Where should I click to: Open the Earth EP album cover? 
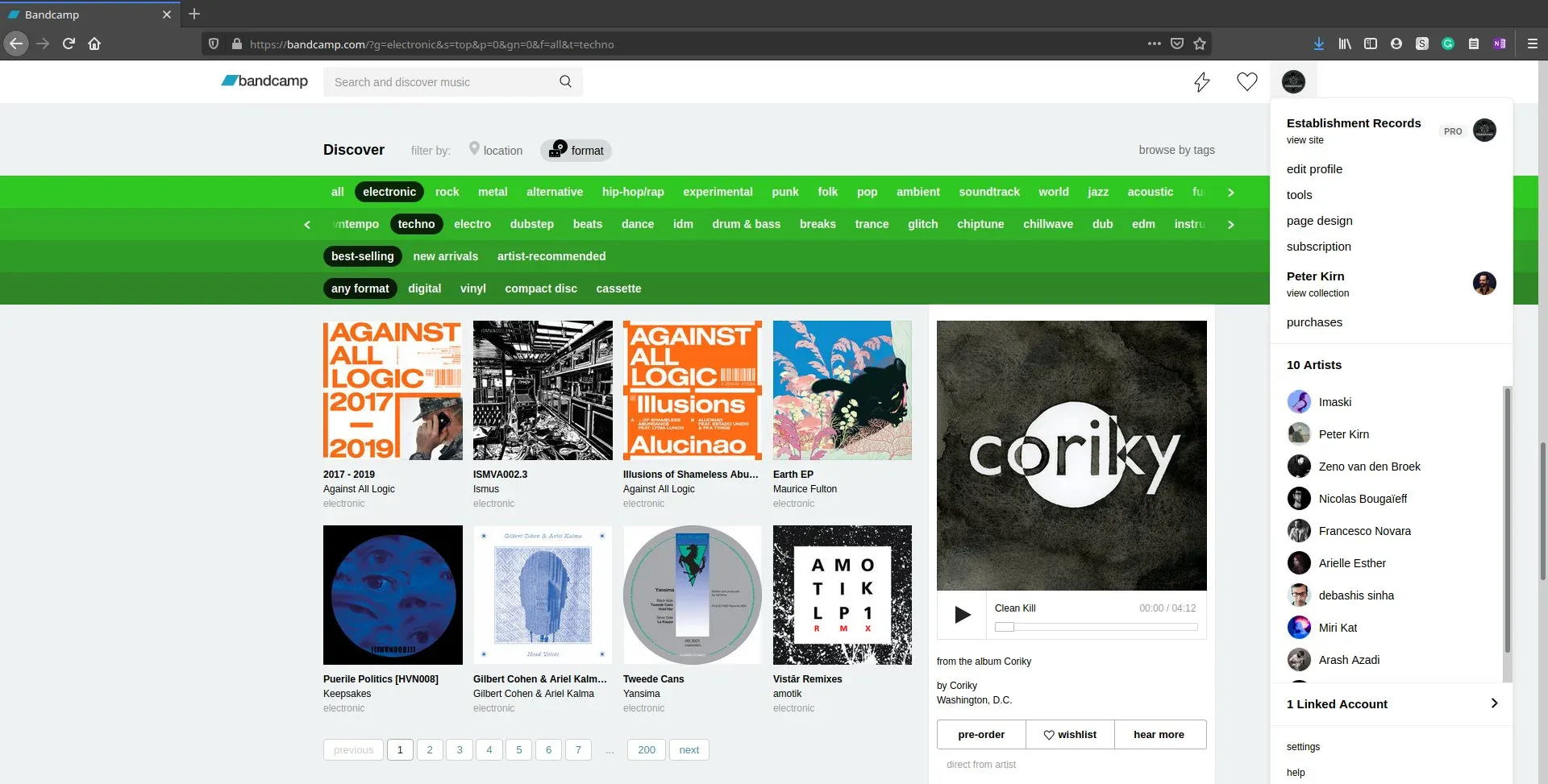tap(843, 390)
